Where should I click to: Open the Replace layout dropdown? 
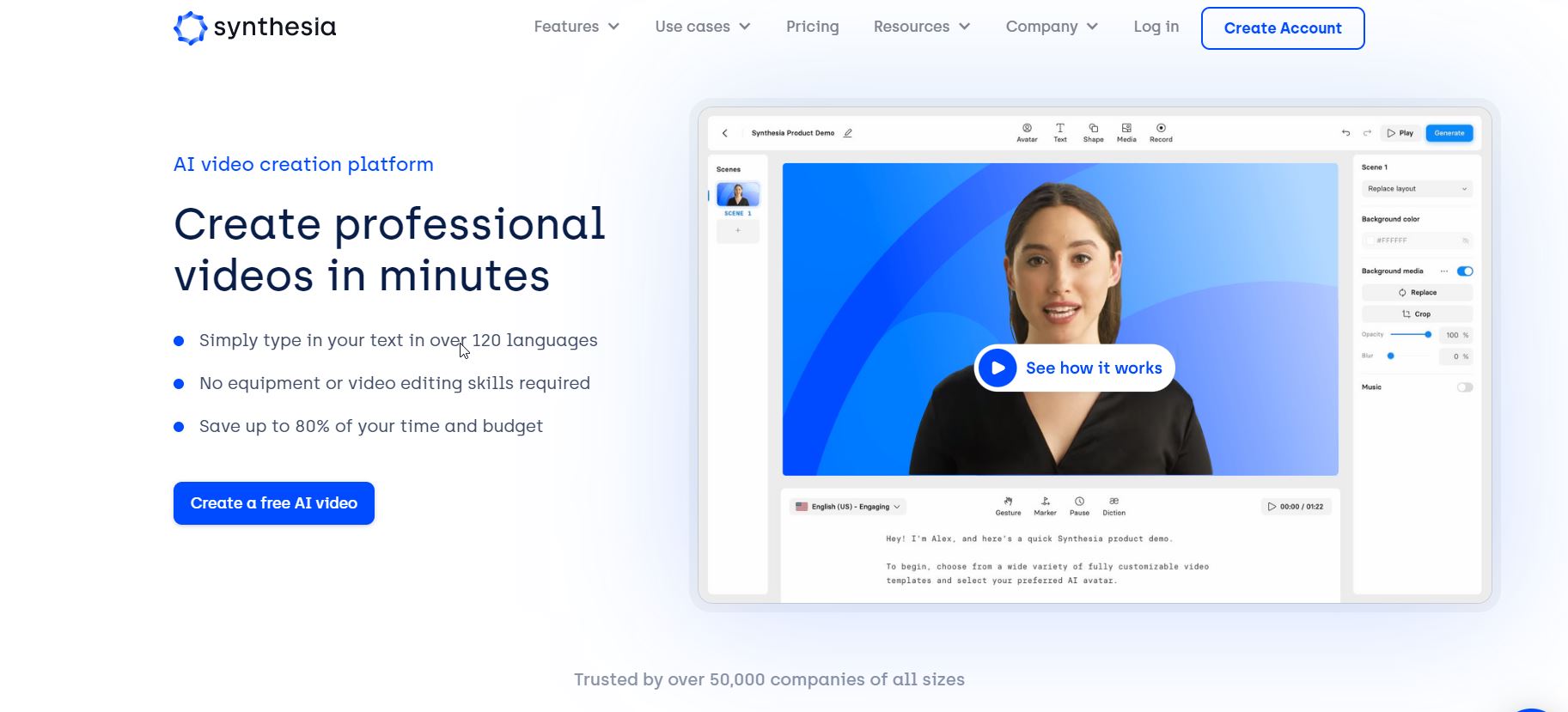(x=1417, y=189)
